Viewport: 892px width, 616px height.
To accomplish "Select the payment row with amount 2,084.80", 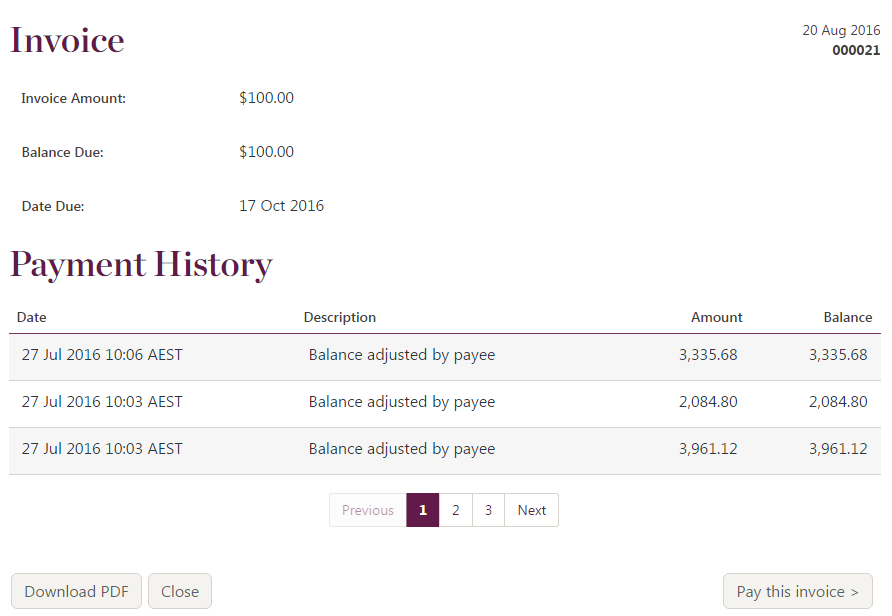I will tap(446, 401).
